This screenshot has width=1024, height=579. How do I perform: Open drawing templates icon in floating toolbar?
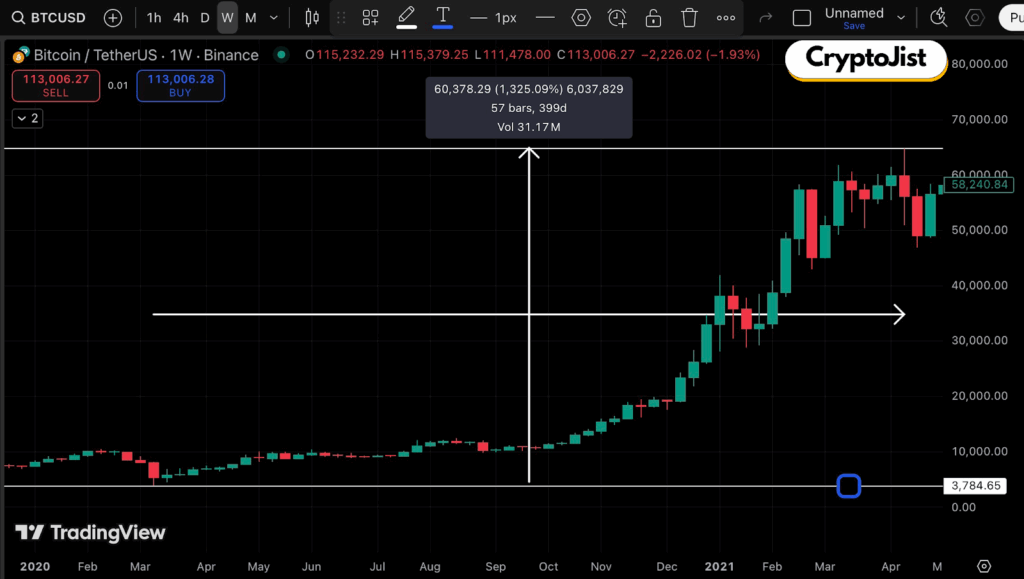click(x=371, y=17)
